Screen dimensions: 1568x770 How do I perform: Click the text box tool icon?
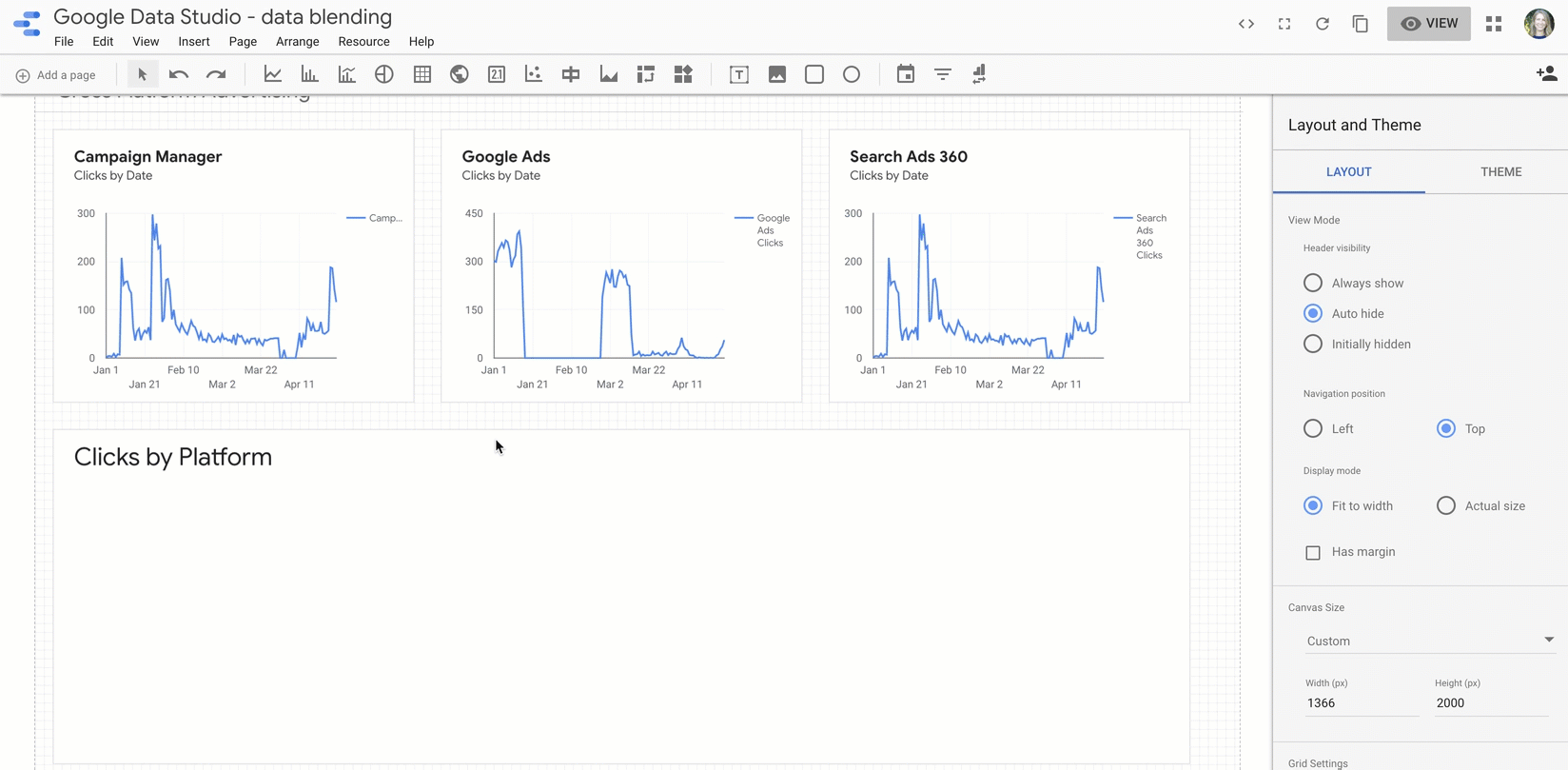739,74
